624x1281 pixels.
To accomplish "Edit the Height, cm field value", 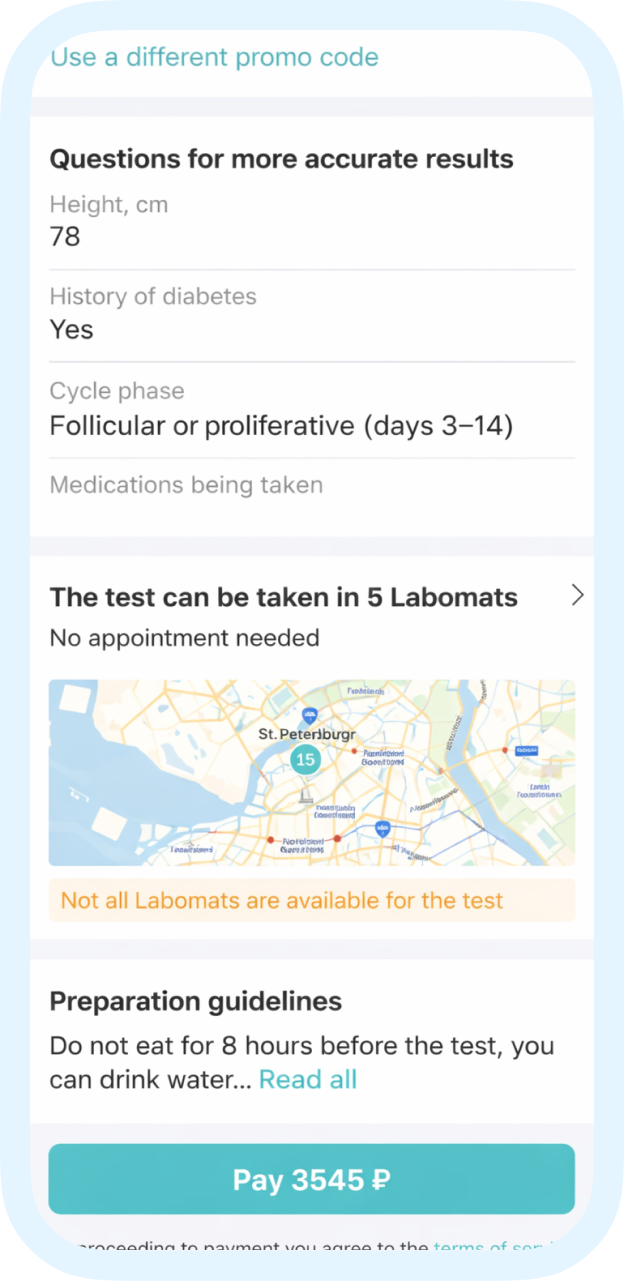I will pos(311,236).
